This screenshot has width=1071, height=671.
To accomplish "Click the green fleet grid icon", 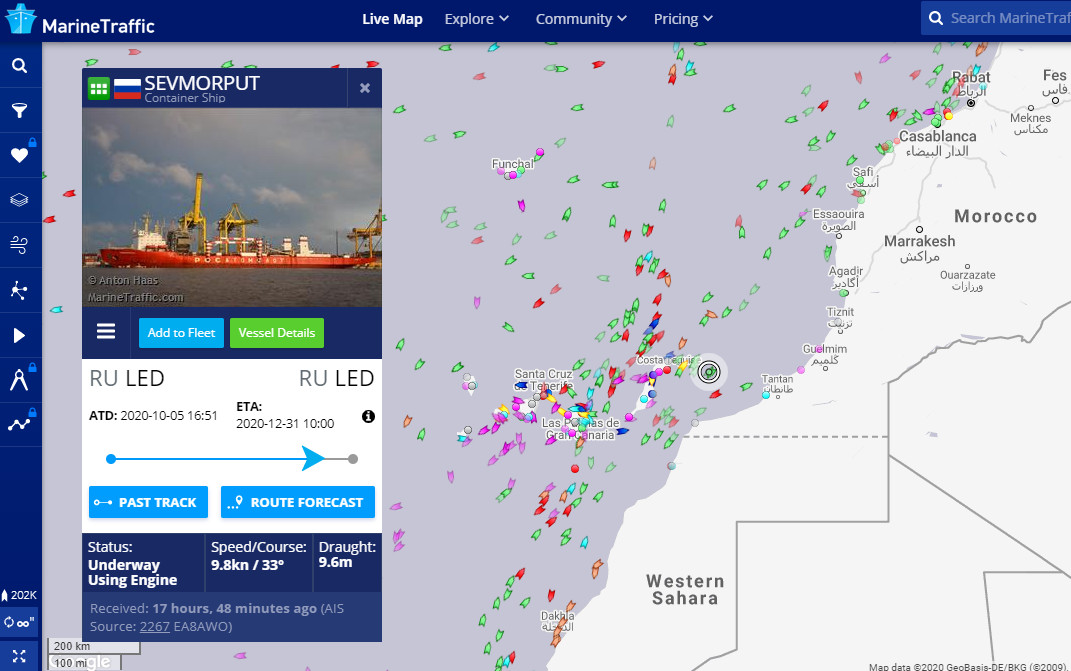I will pyautogui.click(x=99, y=88).
